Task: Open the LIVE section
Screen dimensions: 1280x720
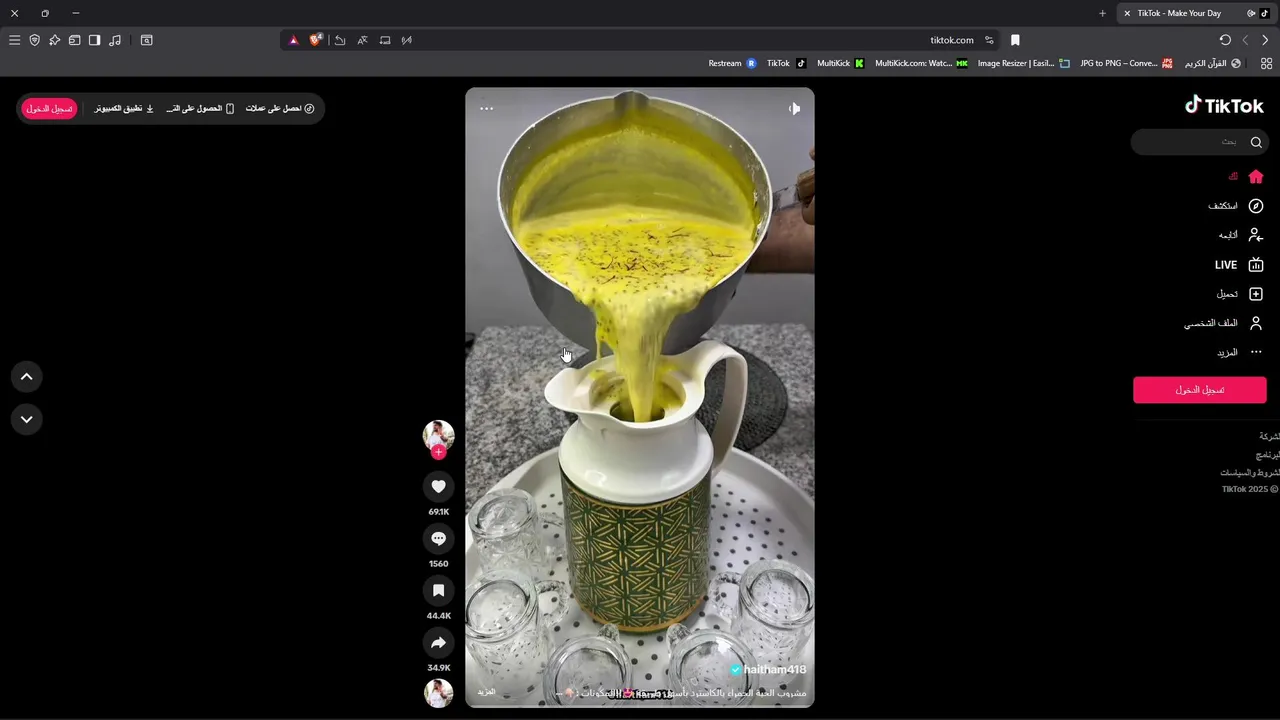Action: point(1239,265)
